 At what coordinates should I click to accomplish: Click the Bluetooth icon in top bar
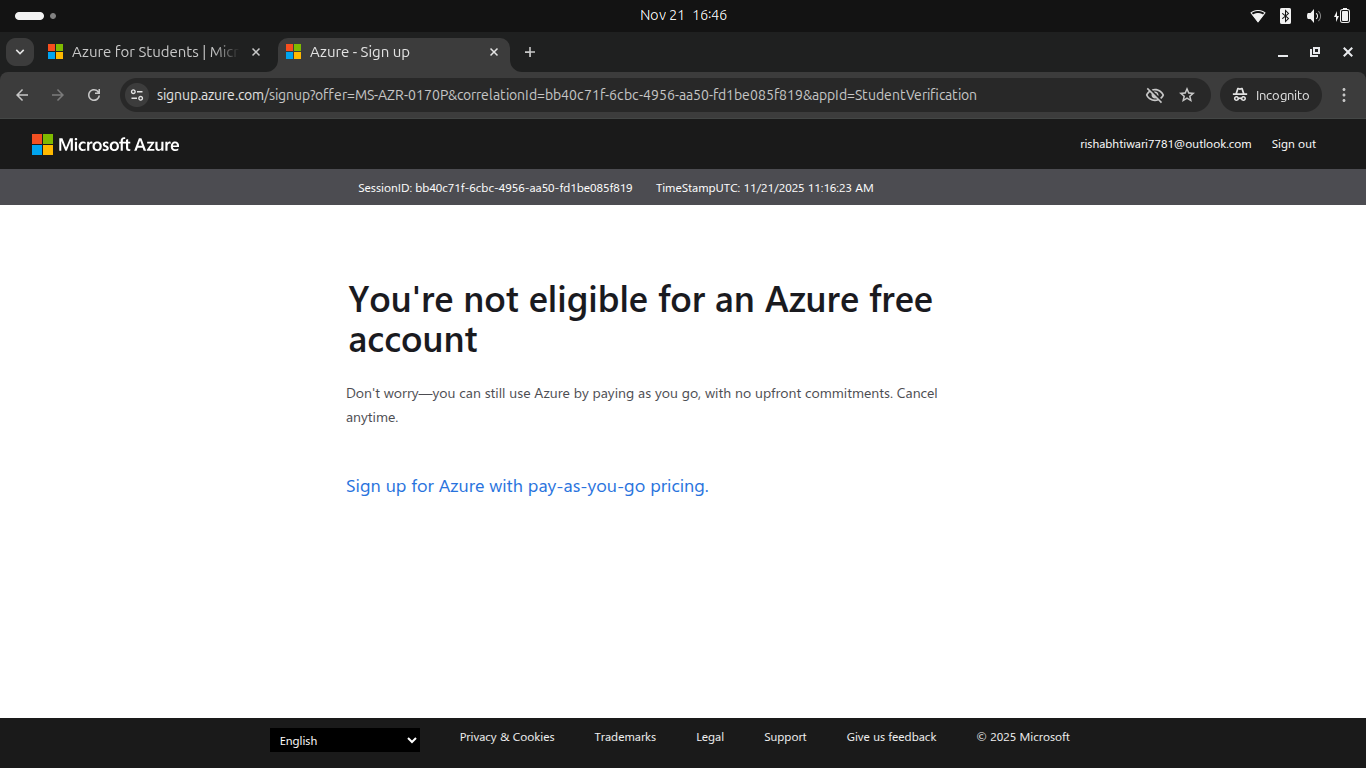coord(1286,15)
